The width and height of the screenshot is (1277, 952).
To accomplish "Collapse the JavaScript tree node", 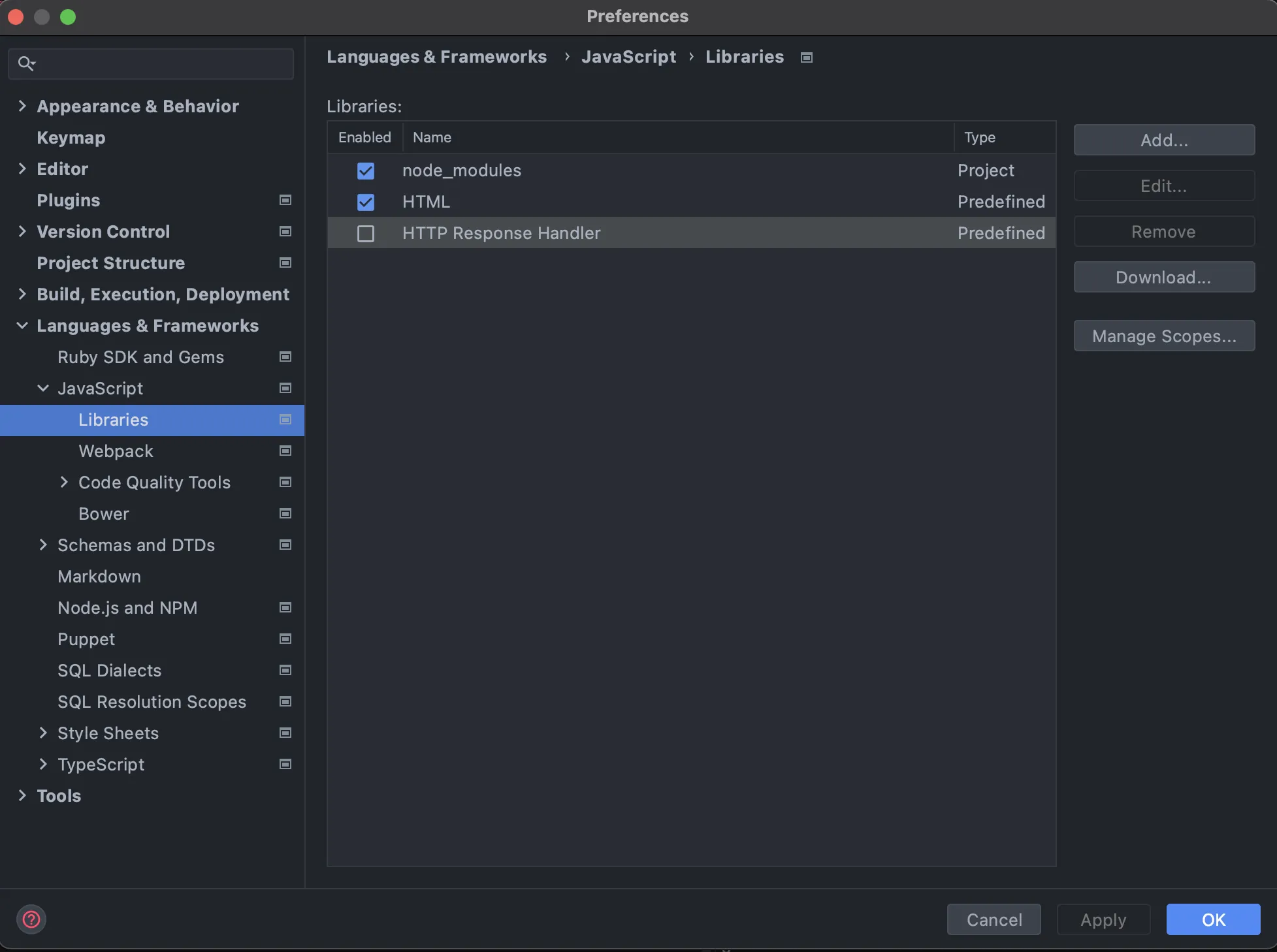I will click(x=43, y=389).
